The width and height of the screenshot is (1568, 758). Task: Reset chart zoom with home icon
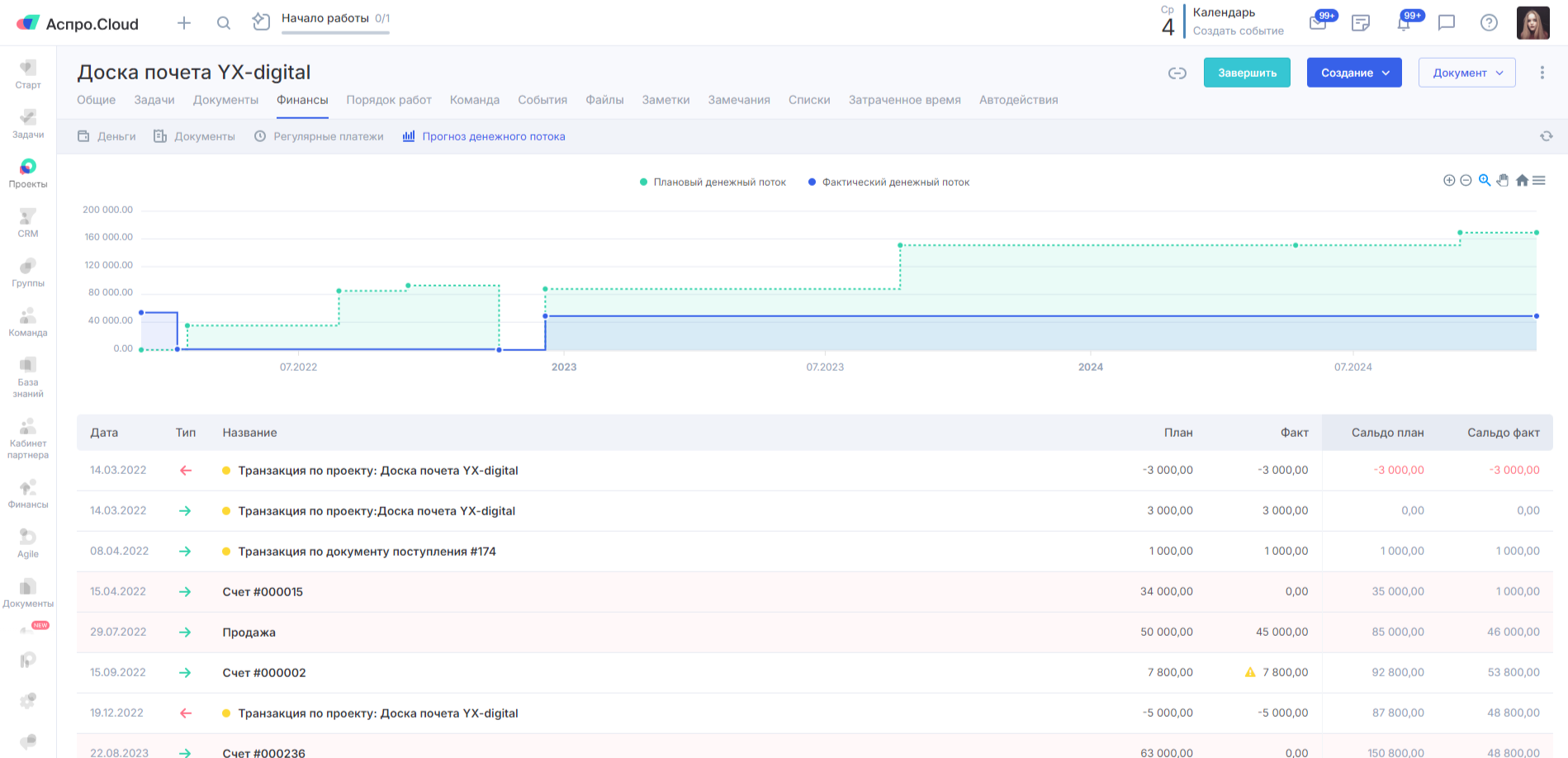[x=1522, y=181]
